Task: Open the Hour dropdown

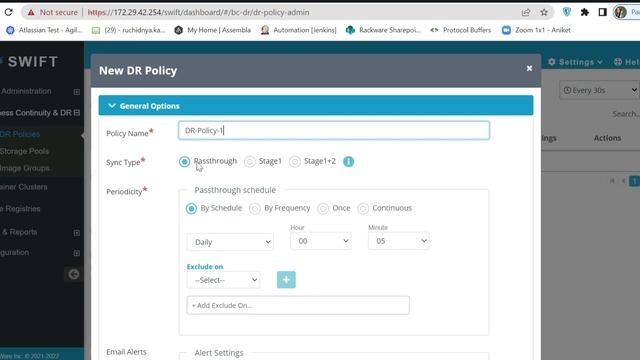Action: tap(321, 241)
